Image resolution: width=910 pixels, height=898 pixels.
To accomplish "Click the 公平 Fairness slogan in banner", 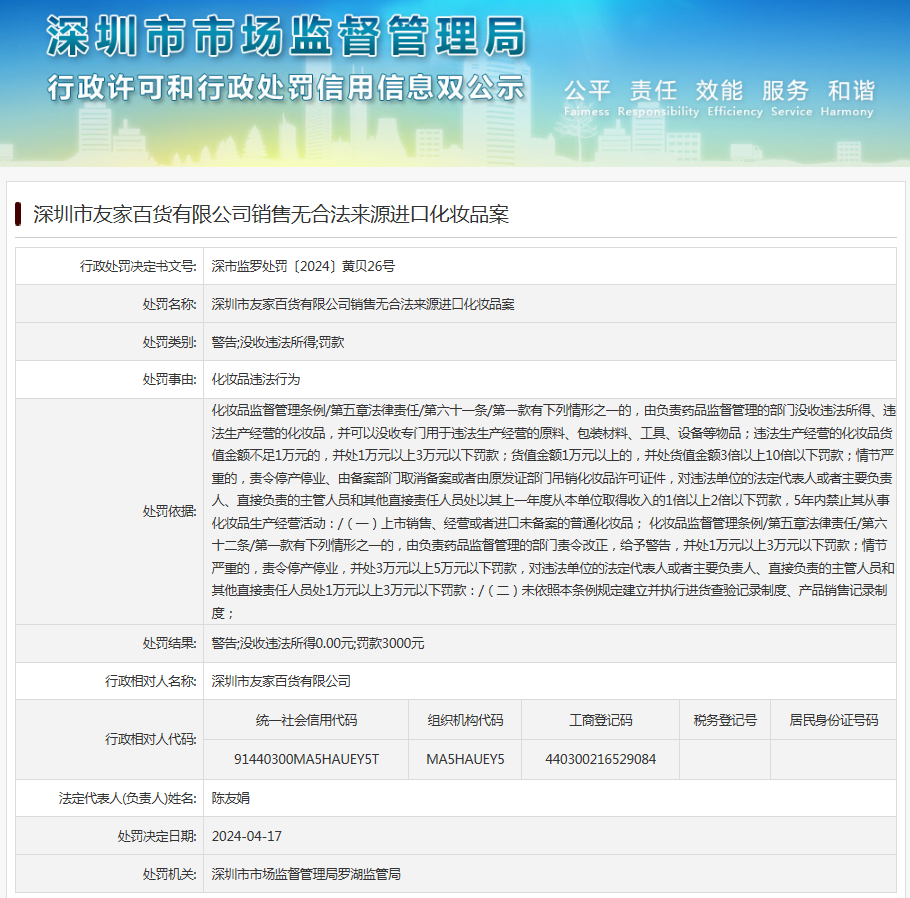I will tap(587, 98).
